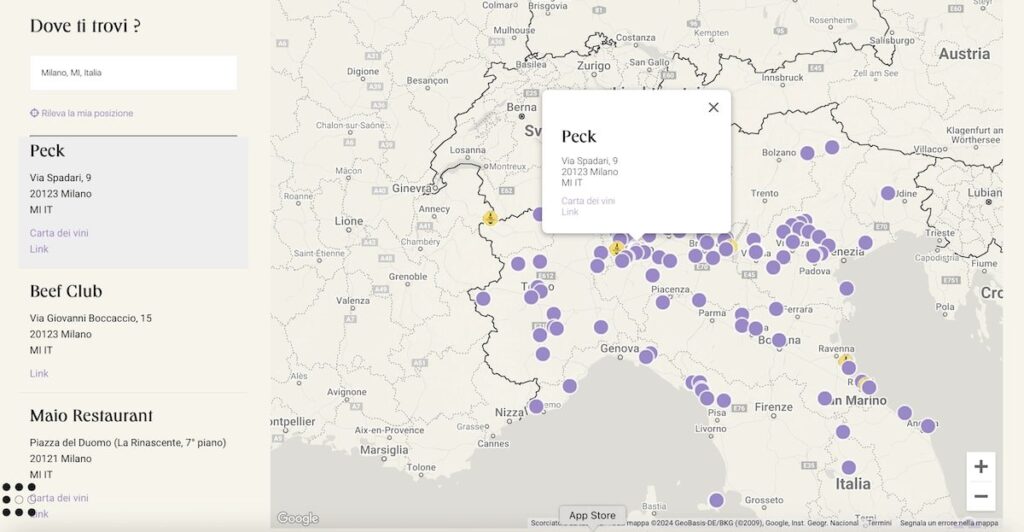Select Beef Club entry heading
1024x532 pixels.
(x=66, y=291)
